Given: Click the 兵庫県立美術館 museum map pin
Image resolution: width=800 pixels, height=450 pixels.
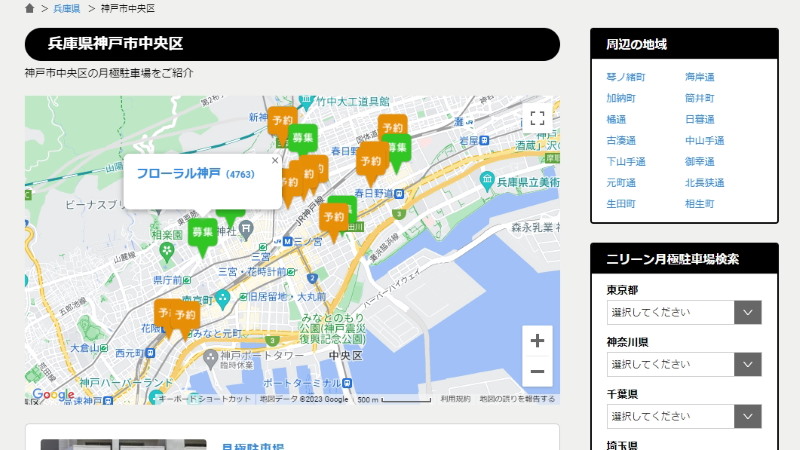Looking at the screenshot, I should click(x=487, y=180).
